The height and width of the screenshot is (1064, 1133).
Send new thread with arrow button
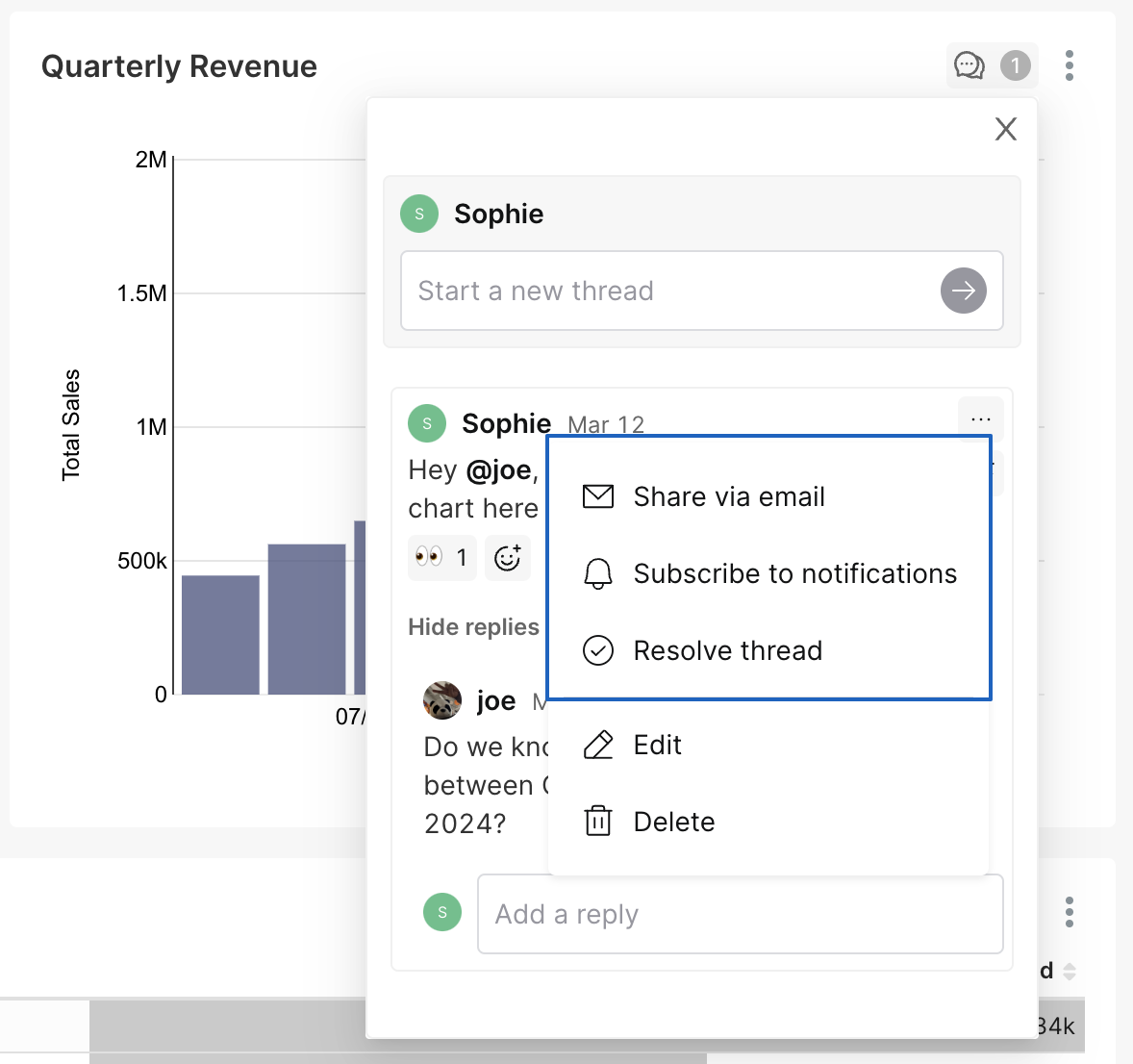(x=963, y=291)
